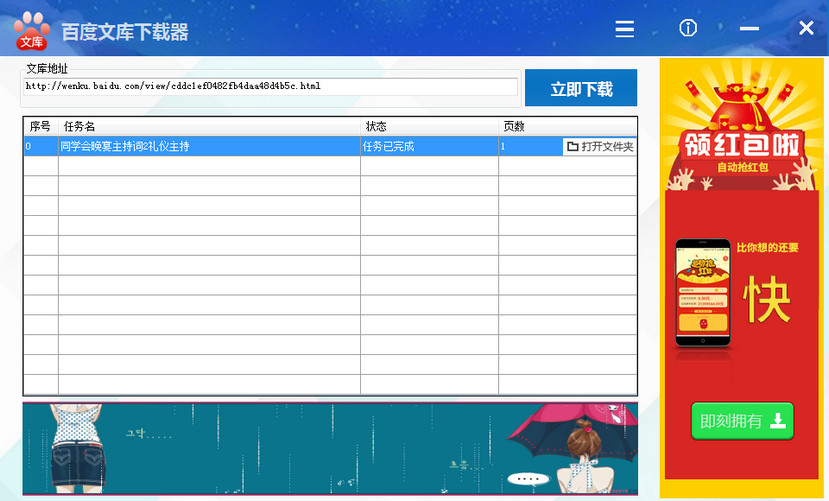The height and width of the screenshot is (501, 829).
Task: Click the Baidu Wenku paw logo
Action: (x=31, y=30)
